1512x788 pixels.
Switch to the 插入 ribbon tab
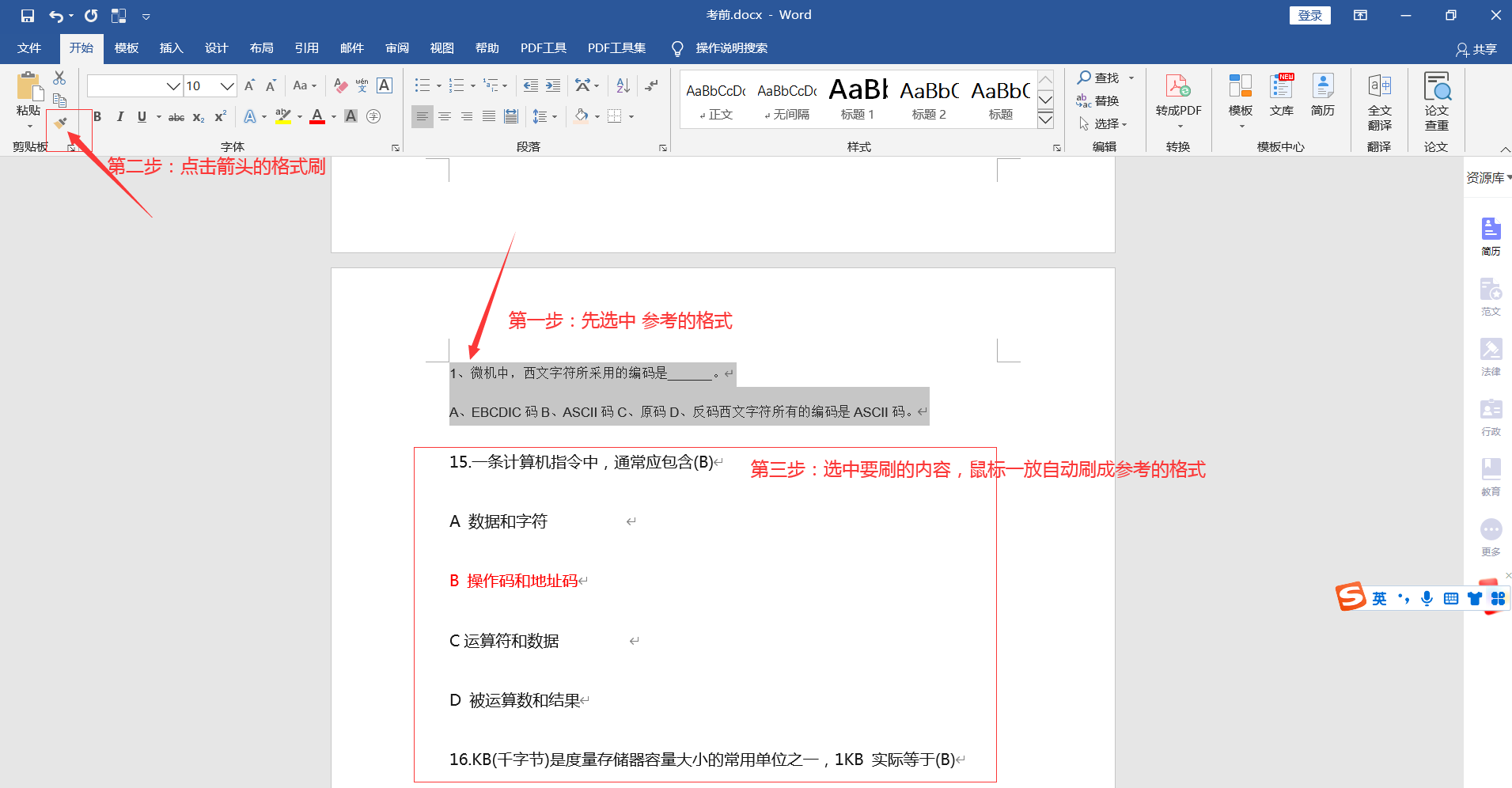pyautogui.click(x=171, y=47)
